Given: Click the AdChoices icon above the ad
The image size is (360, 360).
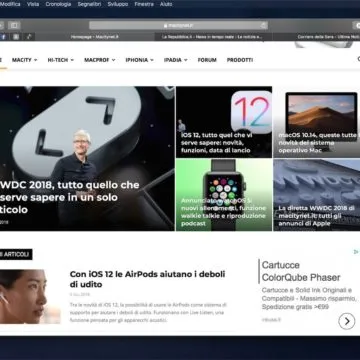Looking at the screenshot, I should 356,252.
